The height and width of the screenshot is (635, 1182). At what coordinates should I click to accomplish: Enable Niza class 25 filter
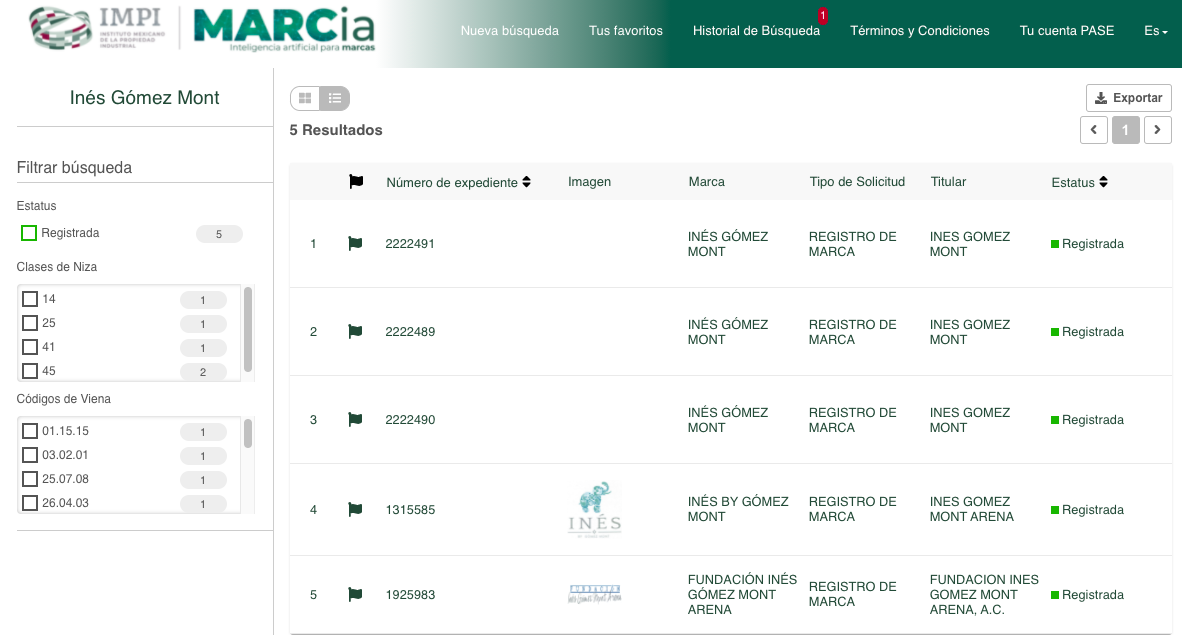(x=30, y=323)
